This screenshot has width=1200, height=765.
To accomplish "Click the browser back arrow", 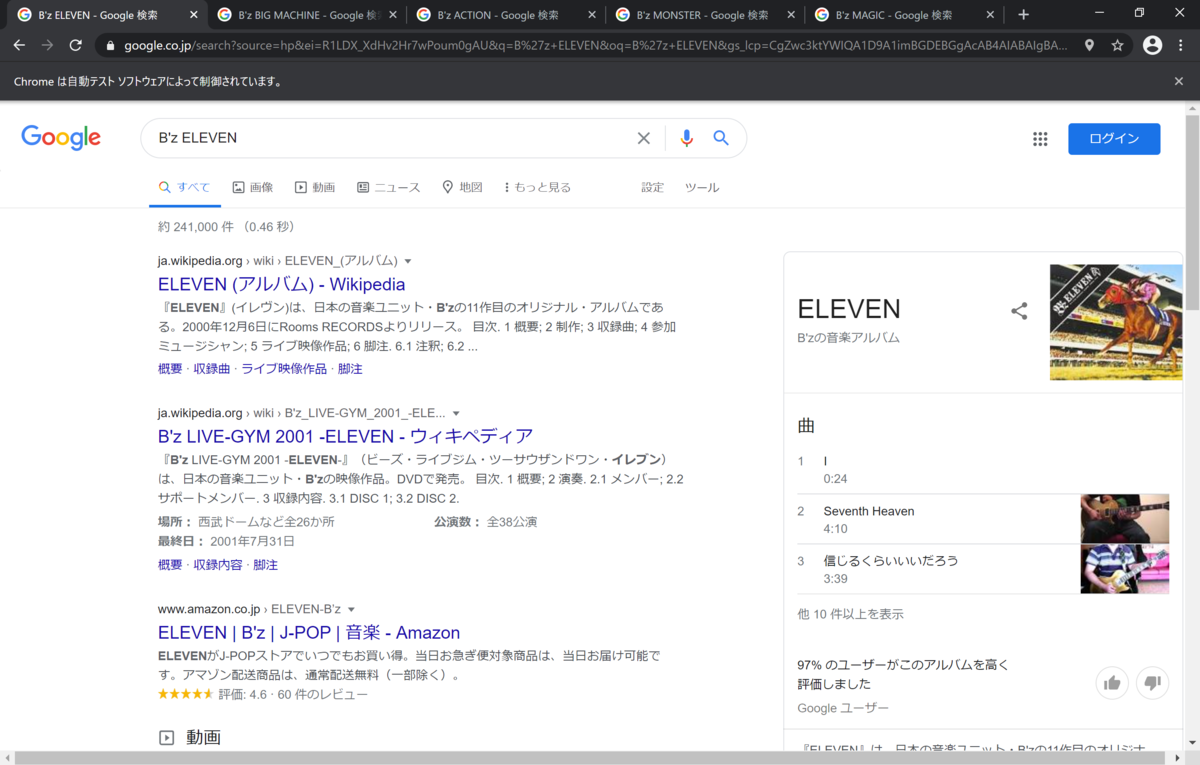I will click(x=19, y=45).
